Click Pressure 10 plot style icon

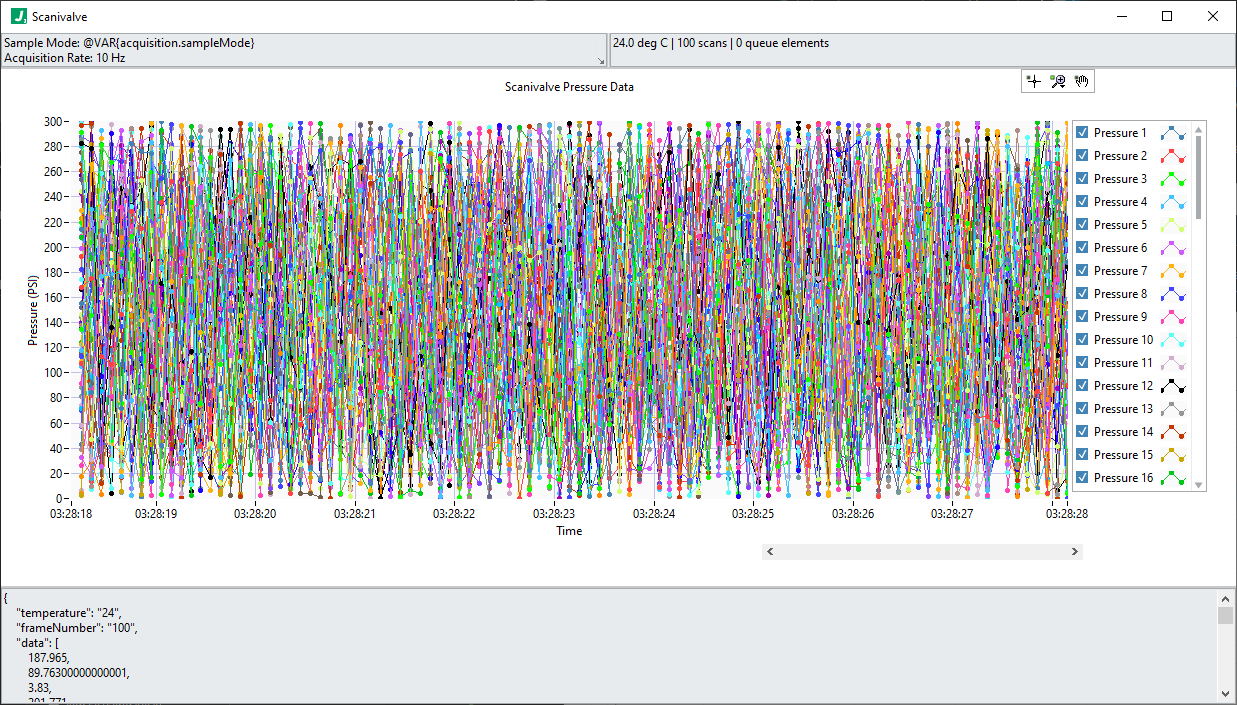click(1173, 340)
